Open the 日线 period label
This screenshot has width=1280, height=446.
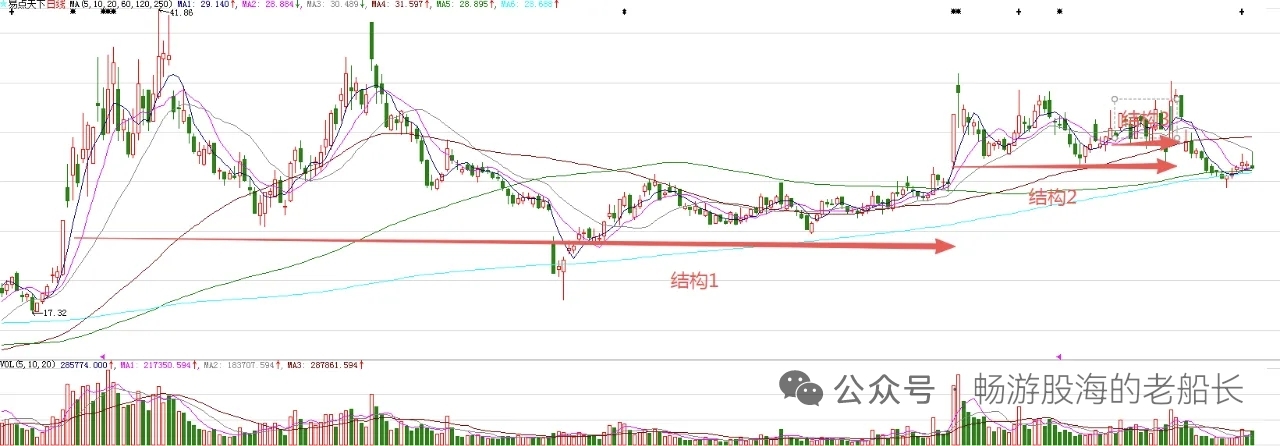[56, 4]
